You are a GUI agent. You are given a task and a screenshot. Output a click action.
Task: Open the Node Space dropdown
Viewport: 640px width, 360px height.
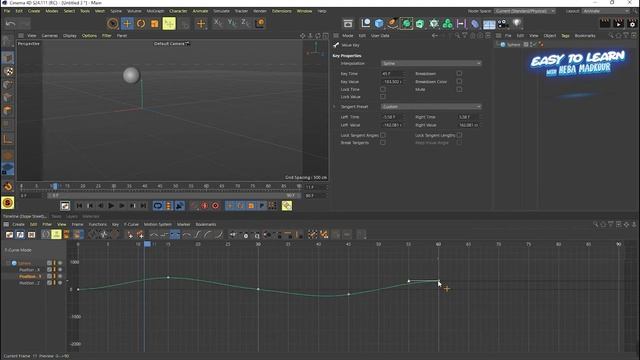coord(524,11)
